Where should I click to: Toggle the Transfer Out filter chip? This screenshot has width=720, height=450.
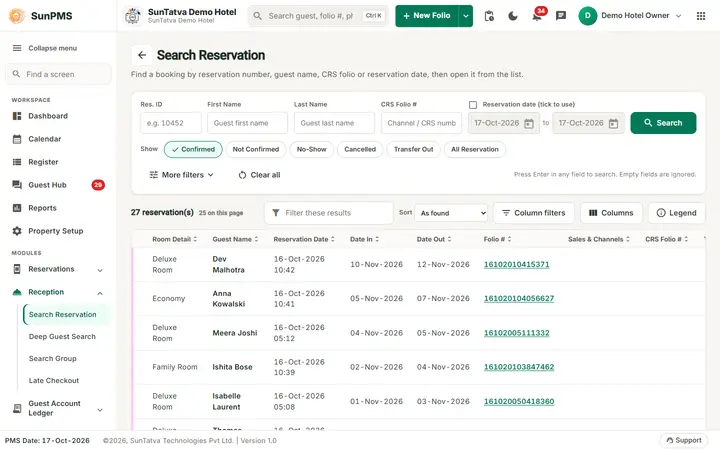pos(413,149)
